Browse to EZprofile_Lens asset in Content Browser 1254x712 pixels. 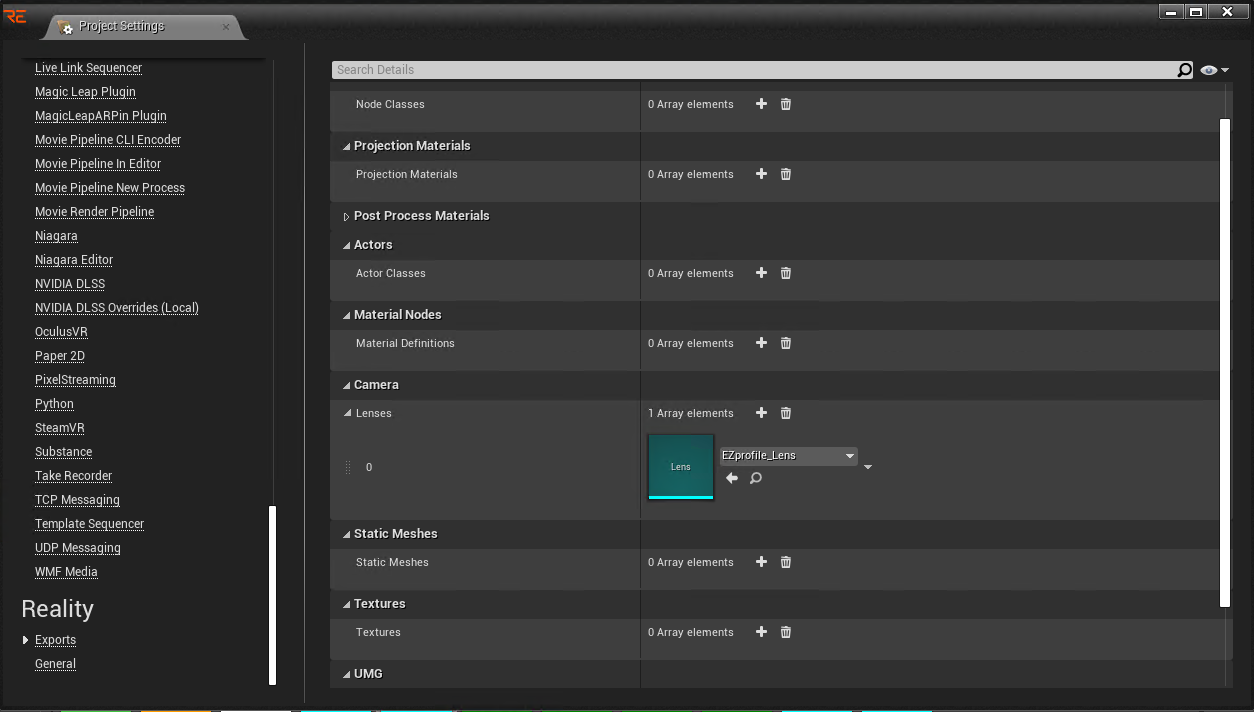756,478
